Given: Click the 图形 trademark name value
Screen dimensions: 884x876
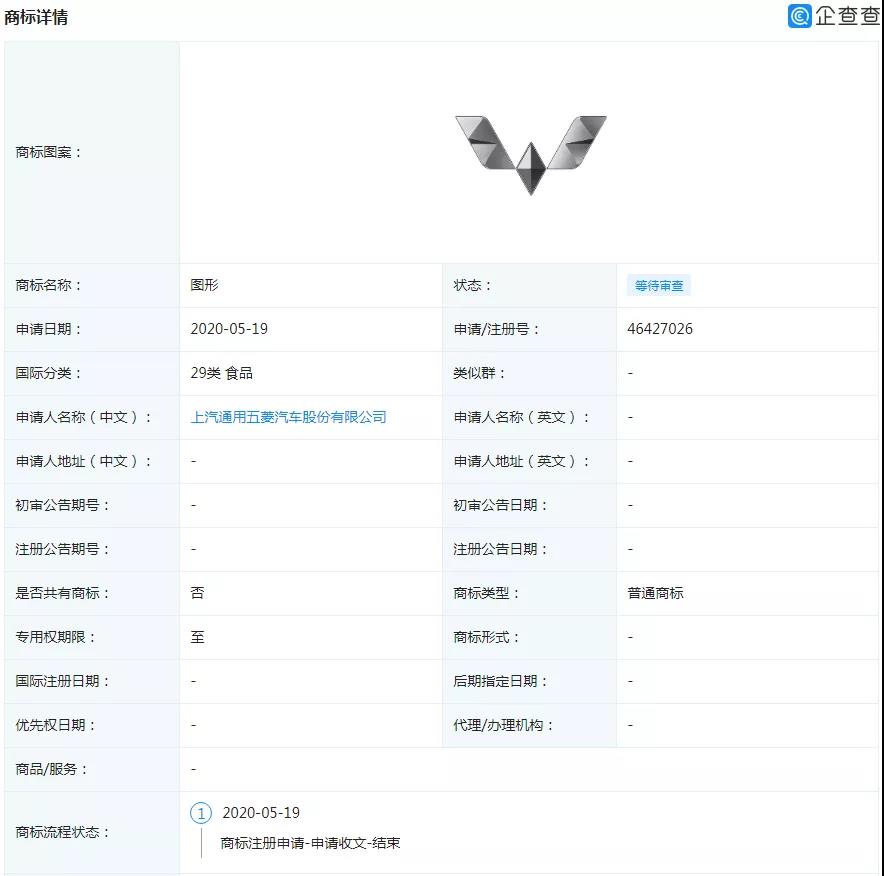Looking at the screenshot, I should point(204,285).
